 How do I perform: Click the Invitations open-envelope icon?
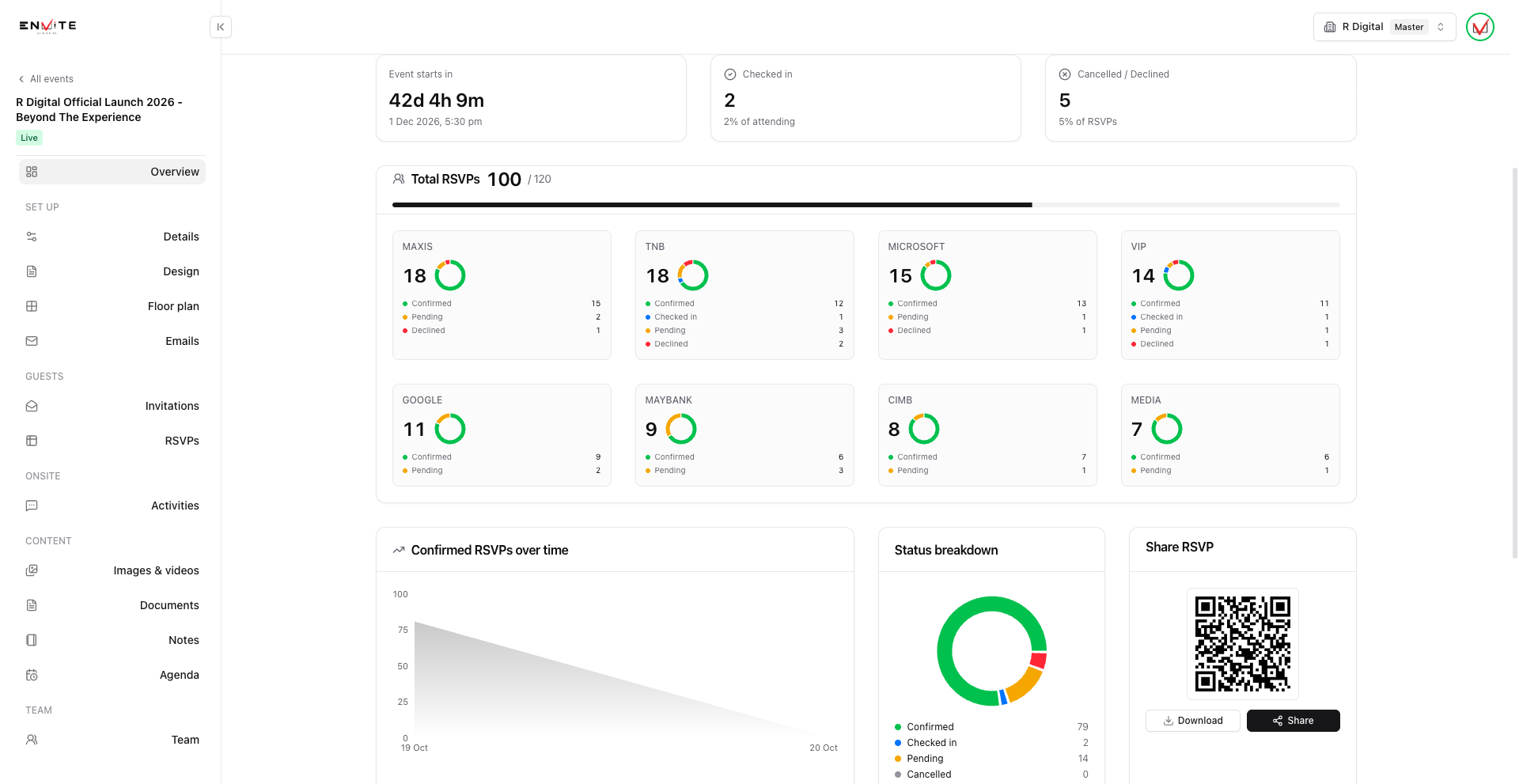pyautogui.click(x=32, y=406)
